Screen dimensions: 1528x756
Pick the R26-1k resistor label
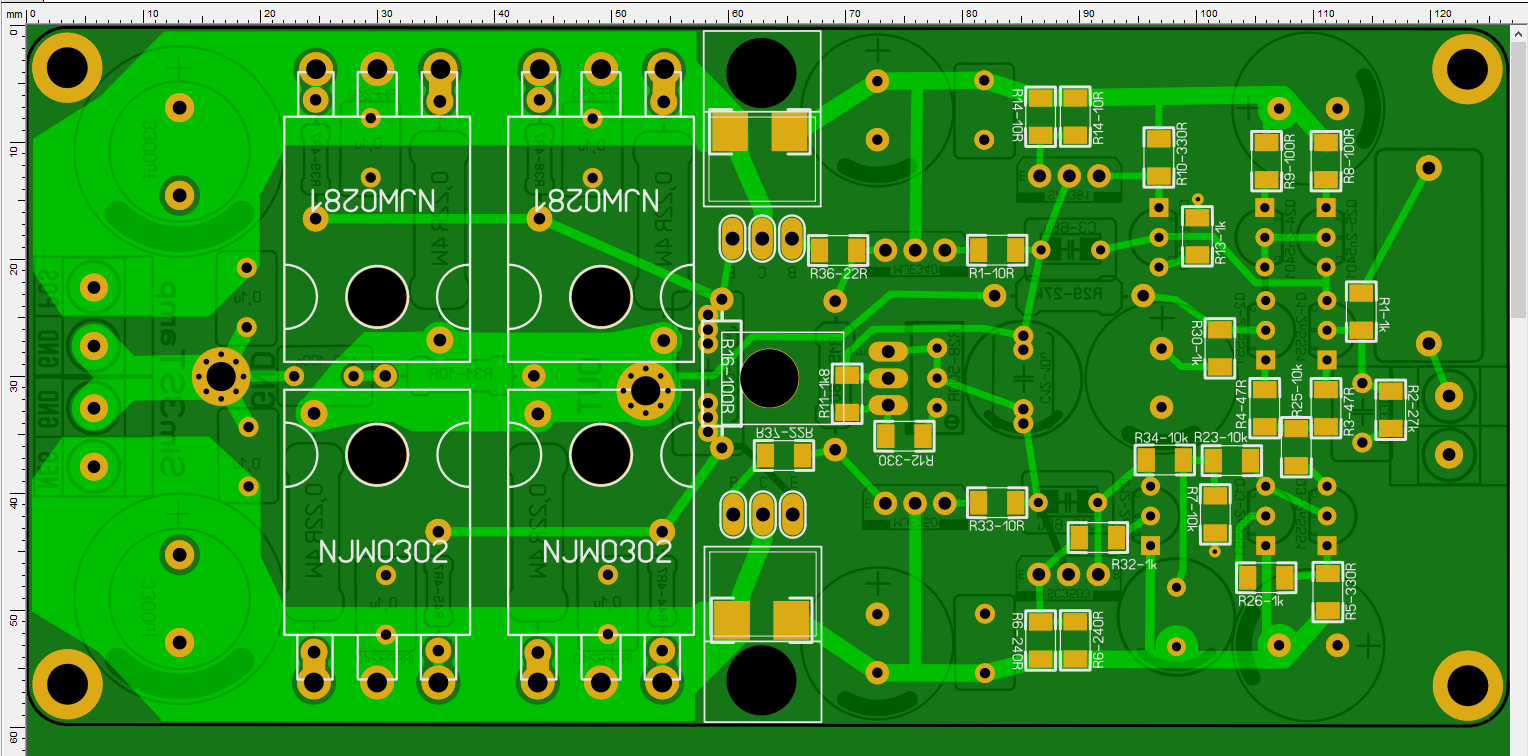pos(1260,601)
